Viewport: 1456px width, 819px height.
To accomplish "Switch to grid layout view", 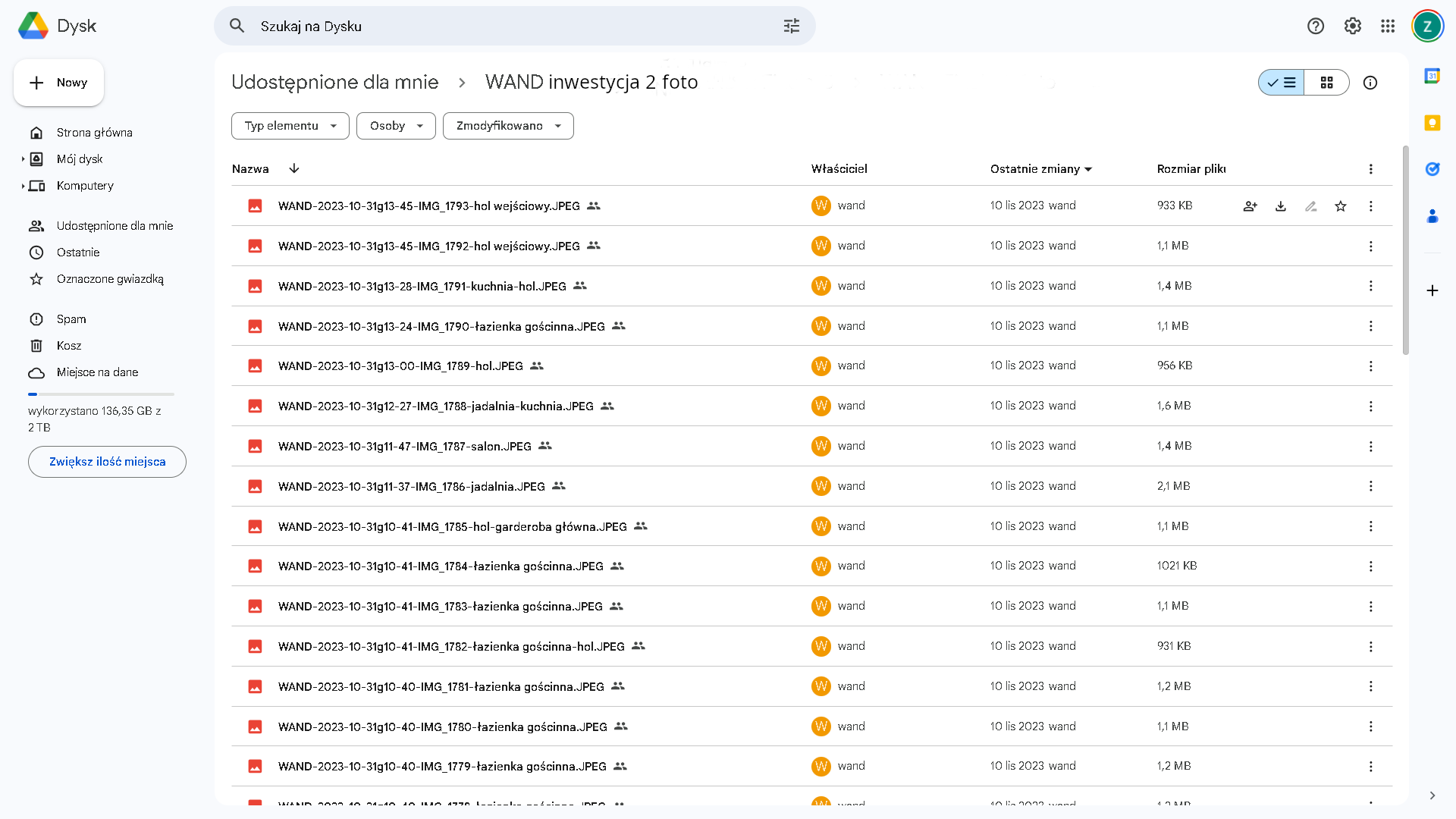I will click(1326, 83).
